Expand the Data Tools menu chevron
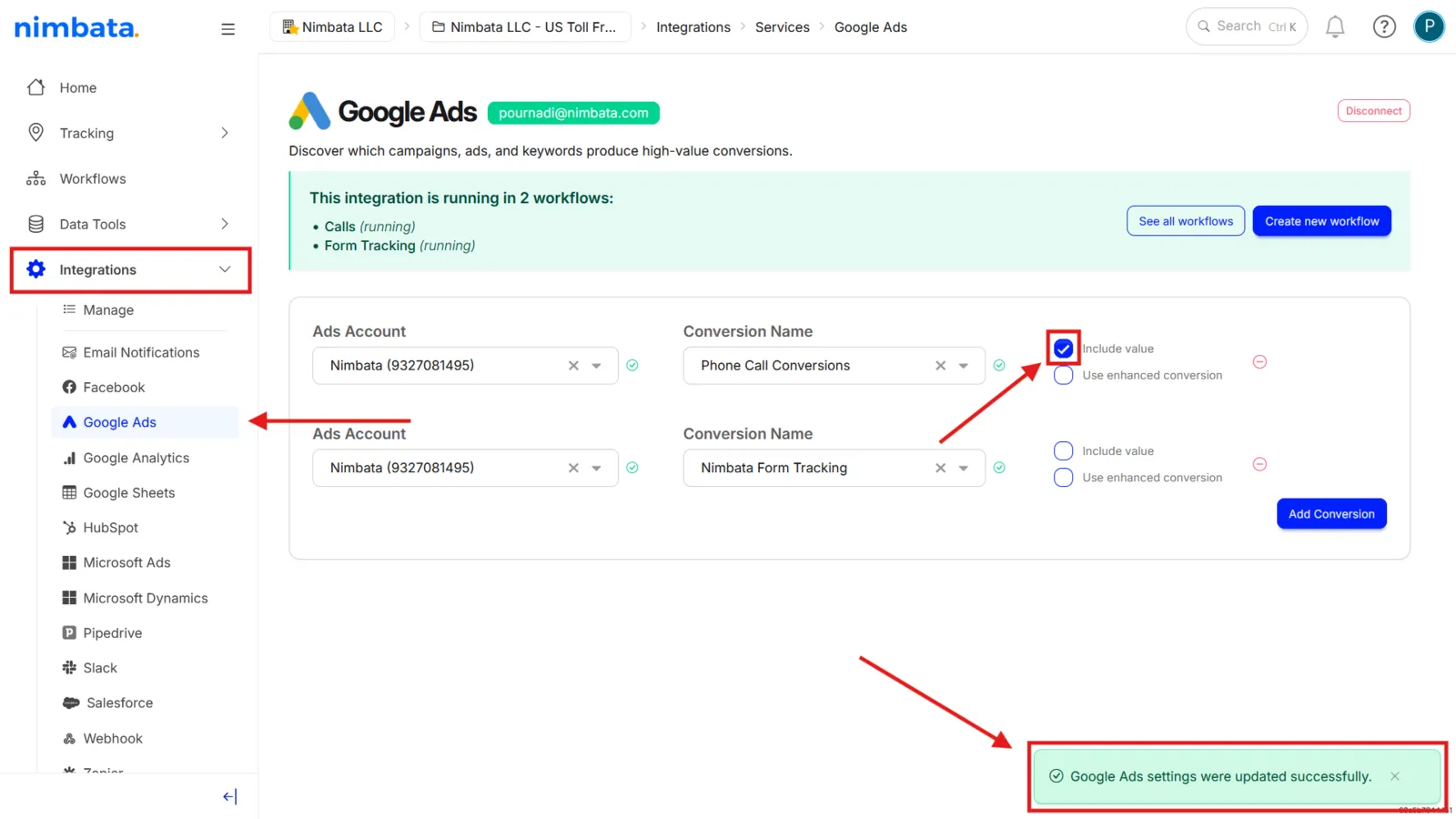This screenshot has width=1456, height=819. (225, 224)
